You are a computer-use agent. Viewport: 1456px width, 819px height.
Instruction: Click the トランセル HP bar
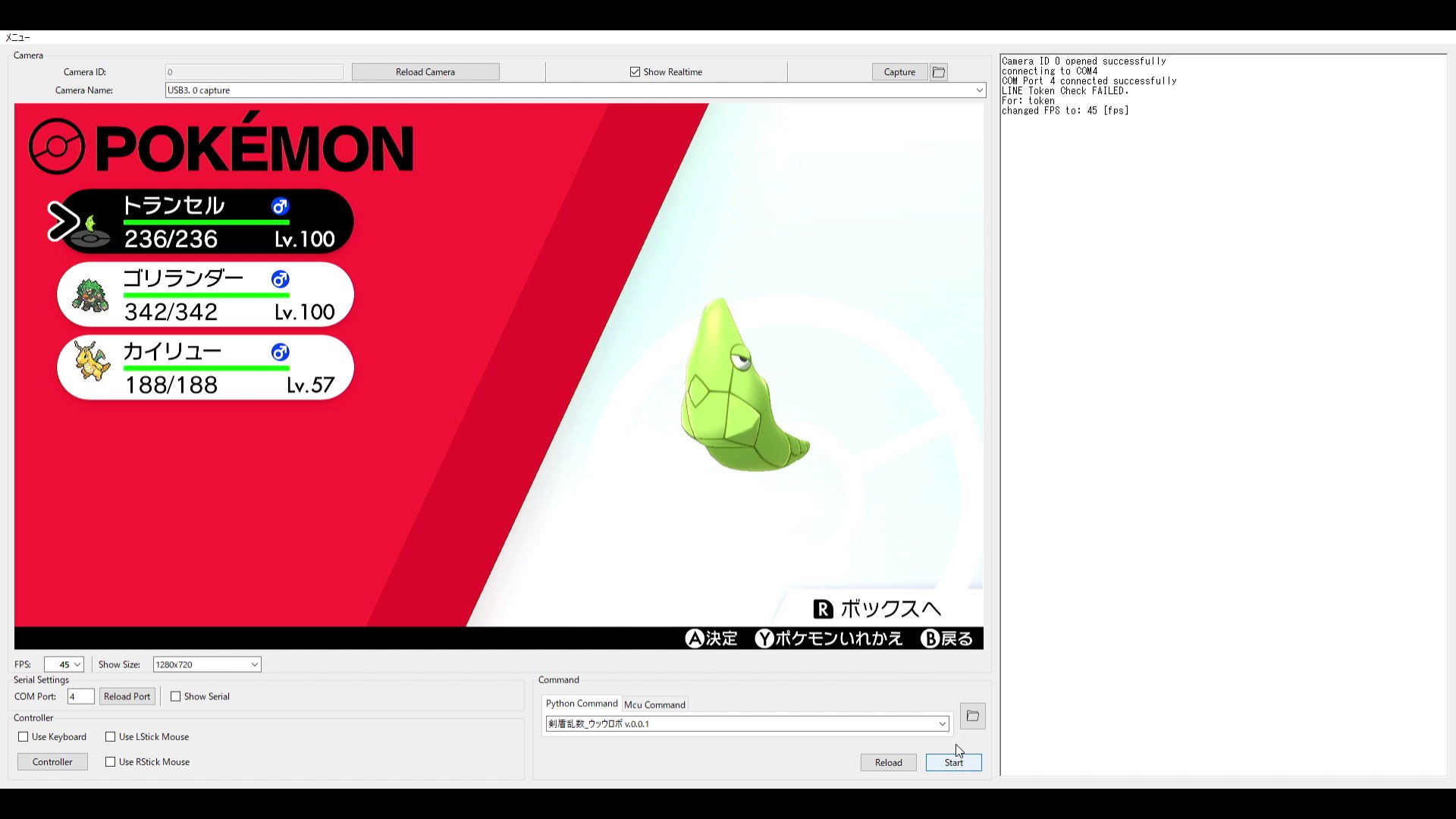click(206, 222)
